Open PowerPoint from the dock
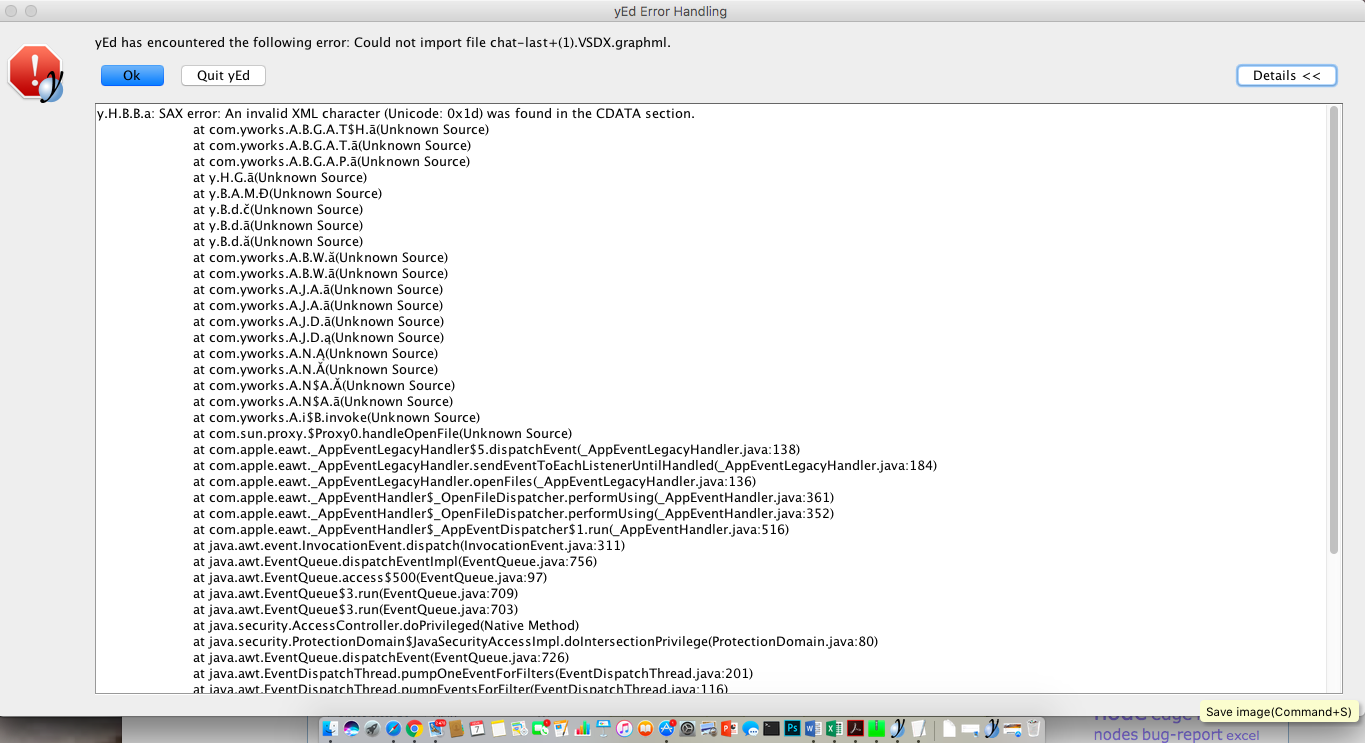Viewport: 1365px width, 743px height. point(729,729)
